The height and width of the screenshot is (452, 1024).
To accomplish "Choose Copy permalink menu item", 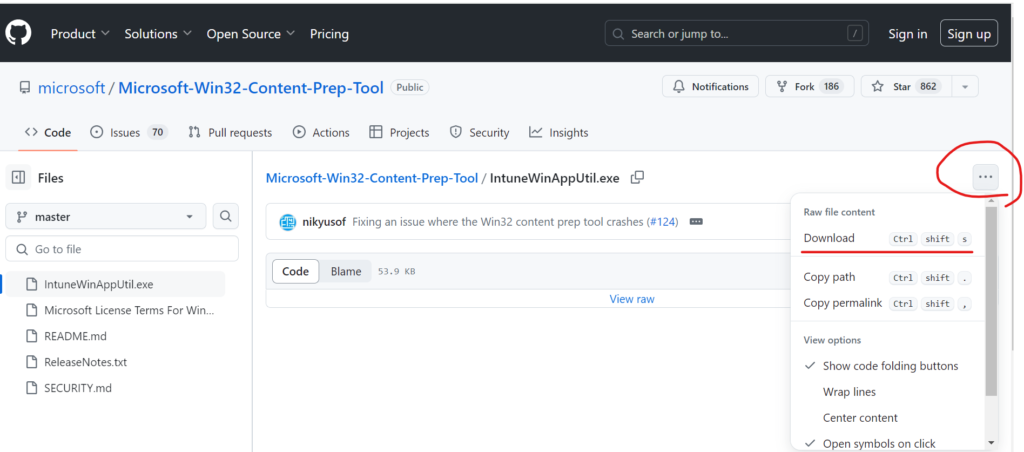I will [887, 304].
